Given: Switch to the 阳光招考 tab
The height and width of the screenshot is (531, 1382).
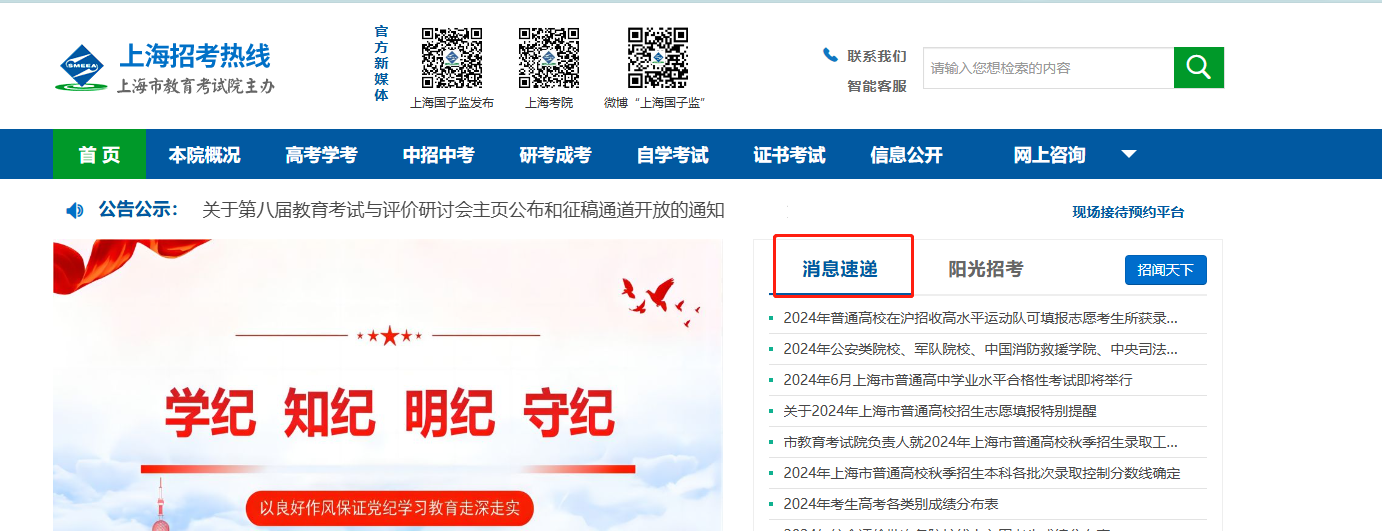Looking at the screenshot, I should 986,269.
